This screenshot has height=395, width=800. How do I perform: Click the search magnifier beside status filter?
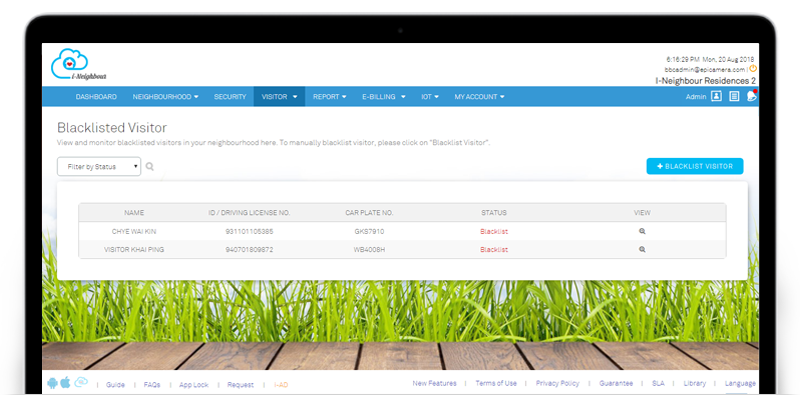tap(149, 166)
